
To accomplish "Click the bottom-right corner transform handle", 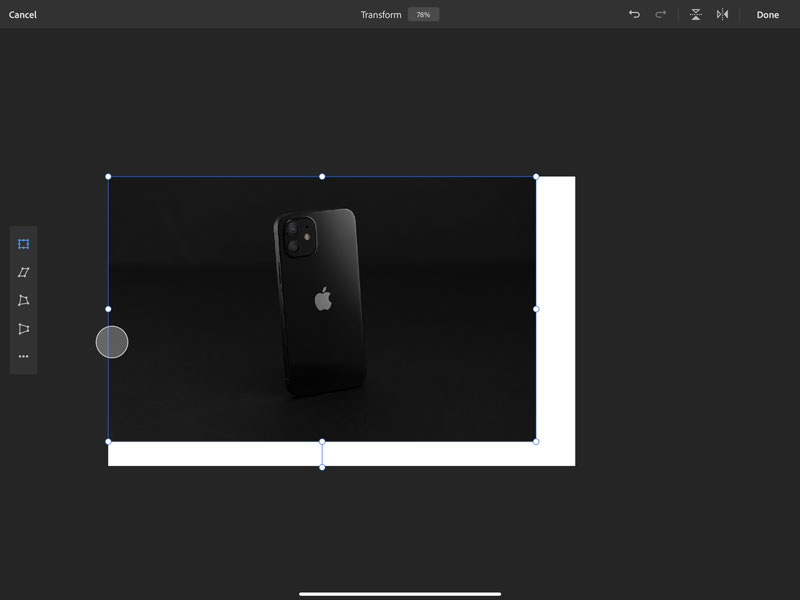I will 536,441.
